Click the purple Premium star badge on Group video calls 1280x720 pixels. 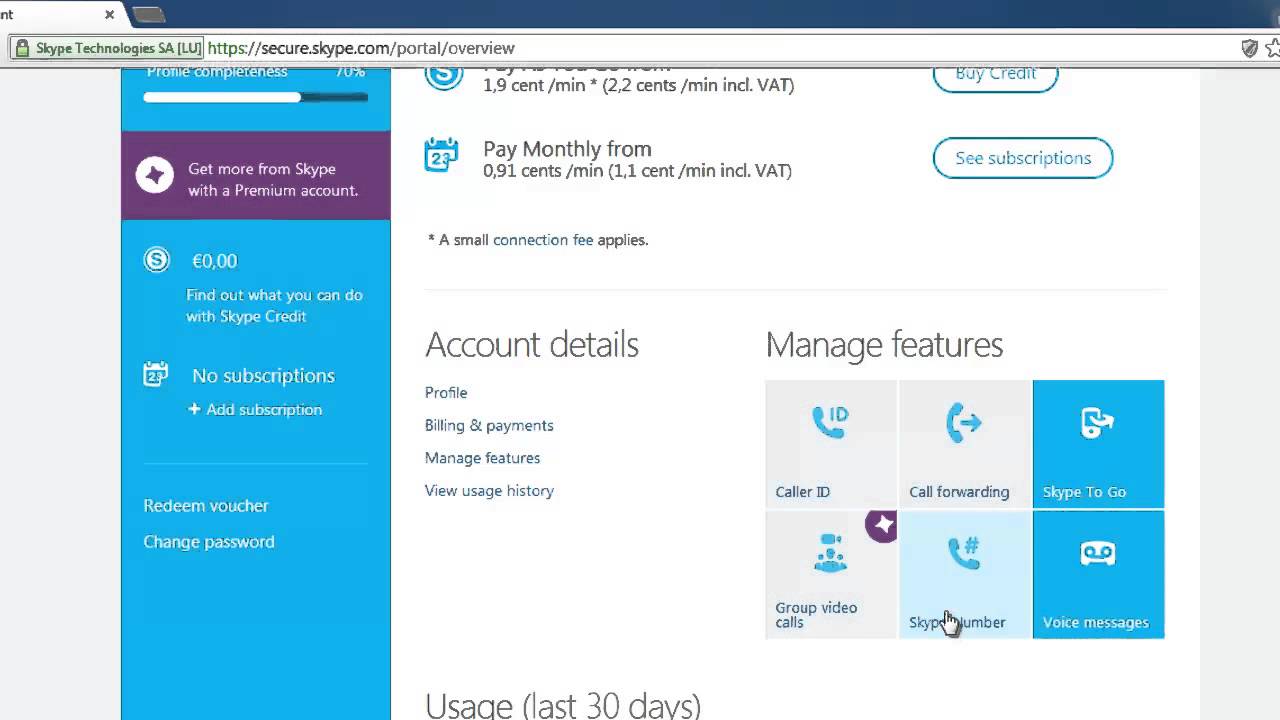[x=882, y=526]
